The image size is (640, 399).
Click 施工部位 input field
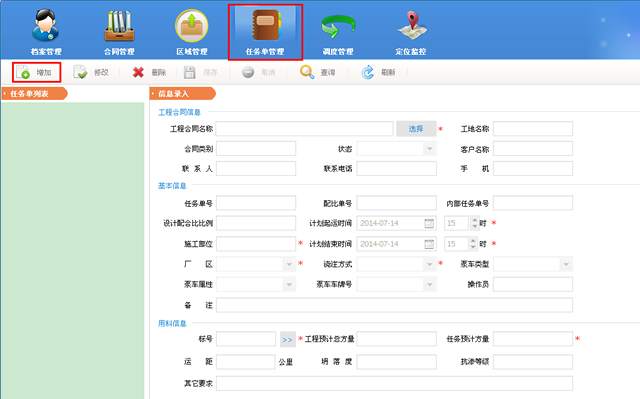[x=256, y=244]
